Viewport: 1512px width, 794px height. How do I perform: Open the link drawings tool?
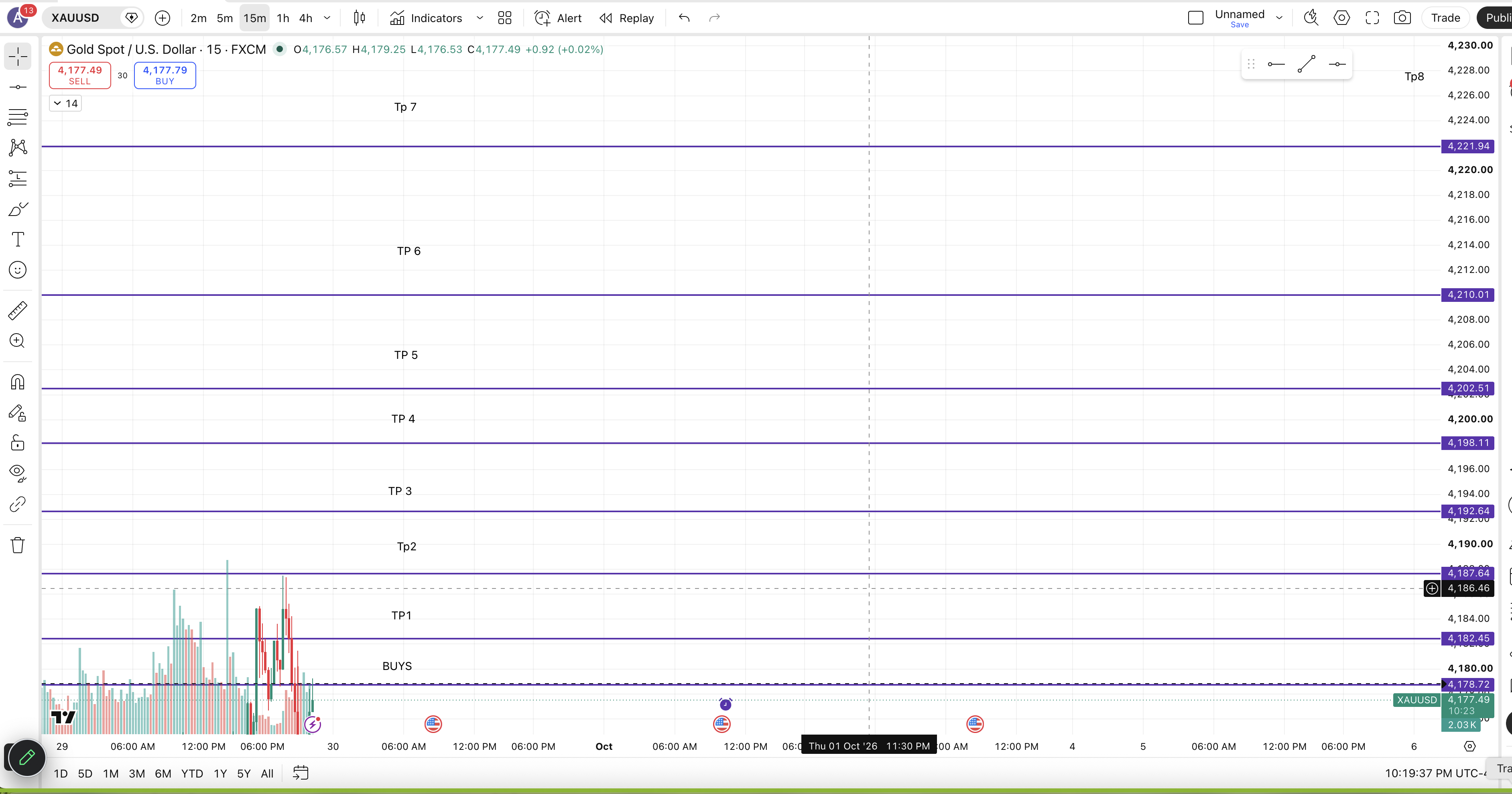pyautogui.click(x=18, y=504)
